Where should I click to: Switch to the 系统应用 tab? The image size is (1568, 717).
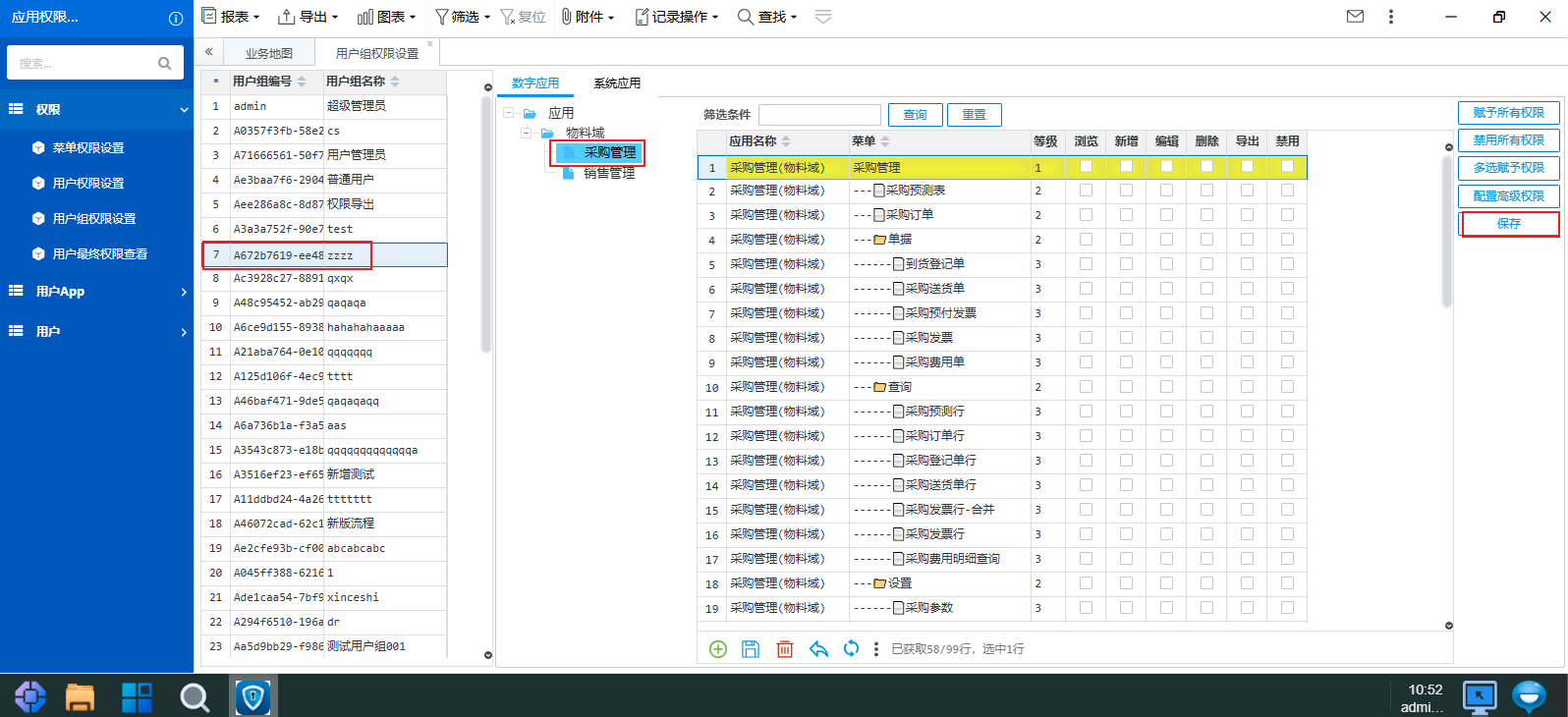click(x=617, y=83)
